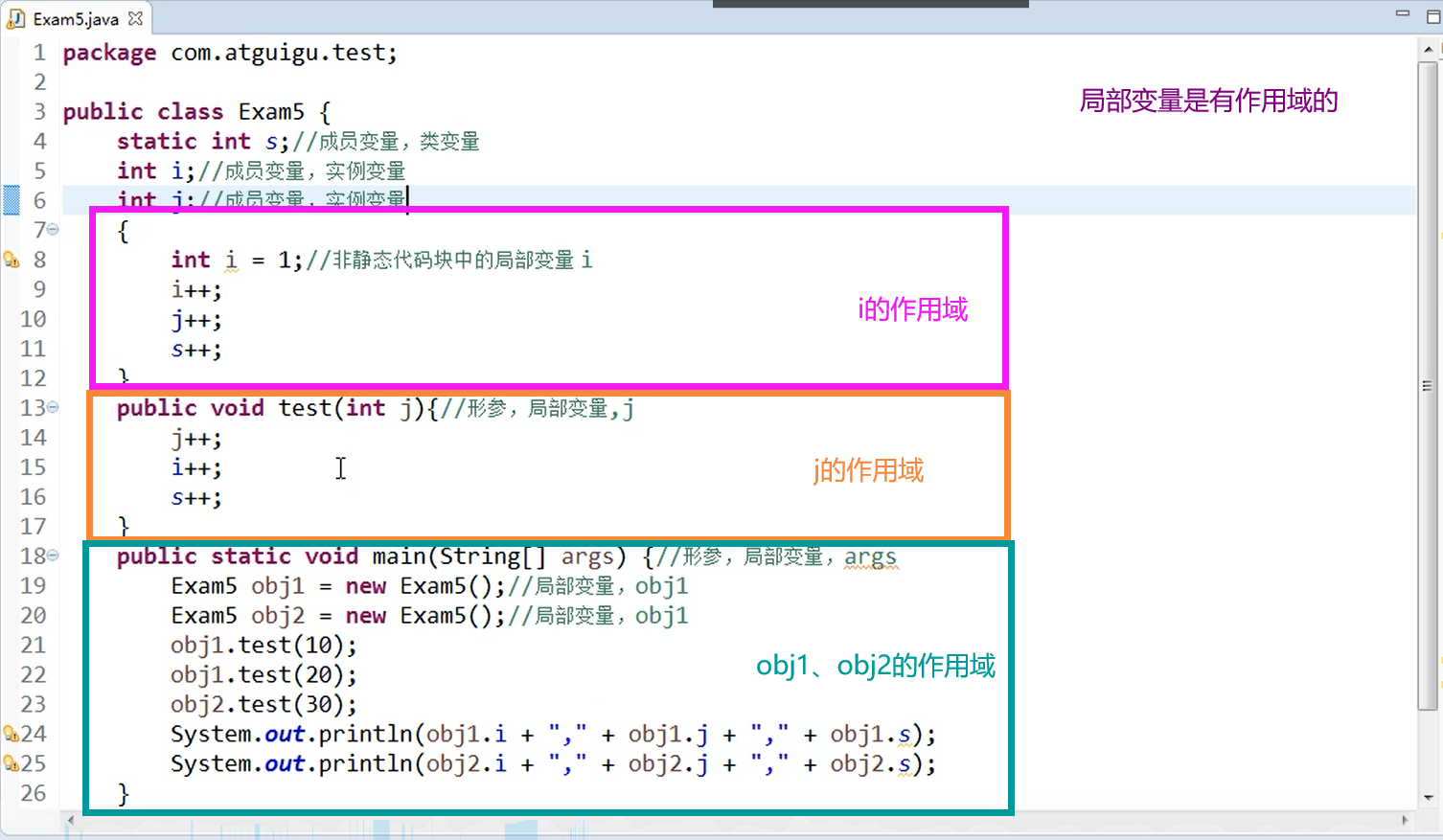Screen dimensions: 1443x840
Task: Click line number 21 in the gutter
Action: [x=34, y=646]
